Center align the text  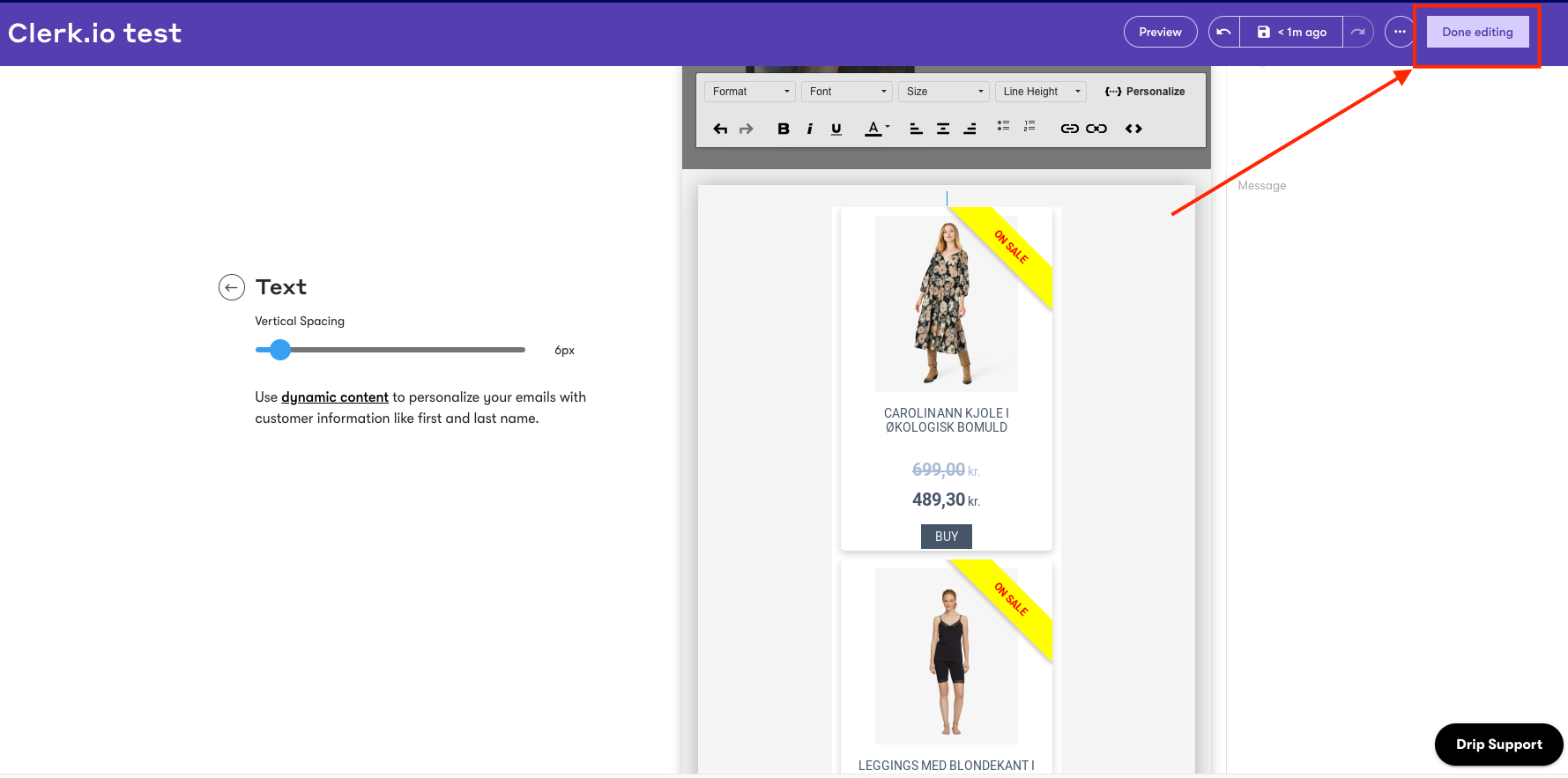(943, 129)
